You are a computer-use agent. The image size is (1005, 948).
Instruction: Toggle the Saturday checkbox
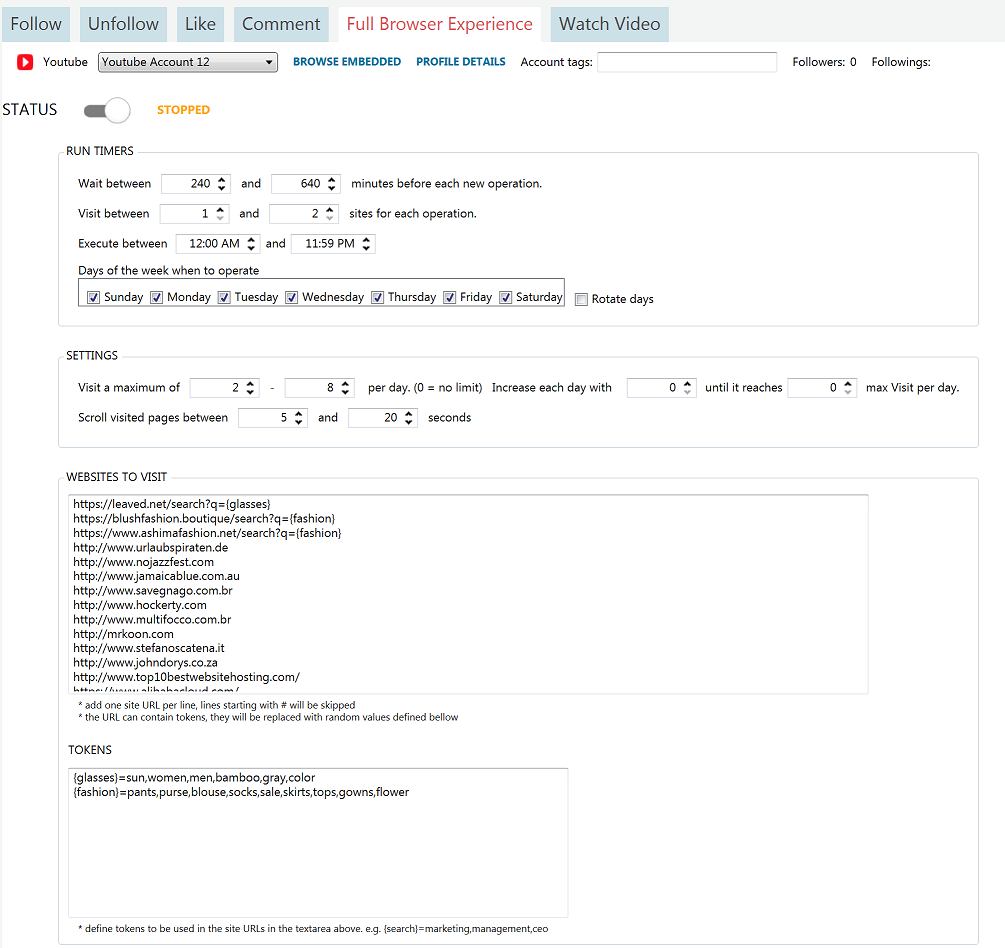(x=506, y=297)
